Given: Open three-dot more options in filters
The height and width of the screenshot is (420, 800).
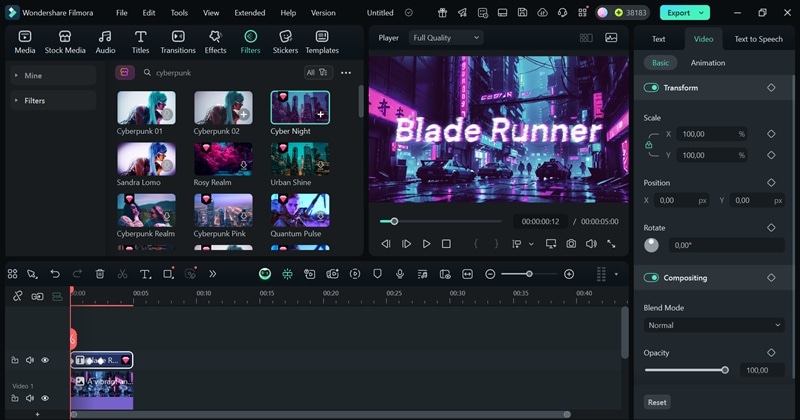Looking at the screenshot, I should tap(346, 72).
